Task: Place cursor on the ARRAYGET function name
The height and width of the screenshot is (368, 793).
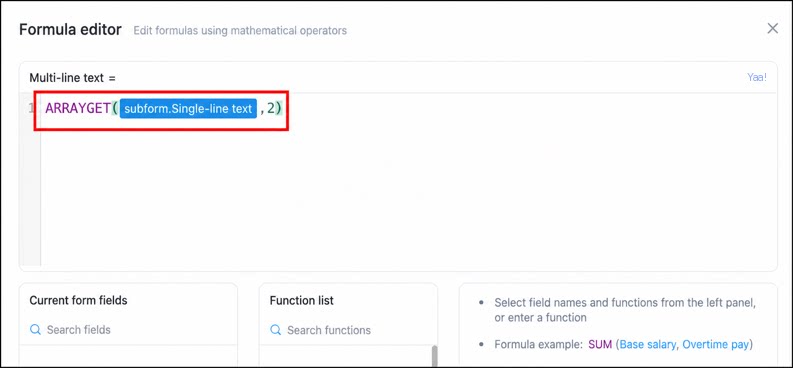Action: [x=77, y=108]
